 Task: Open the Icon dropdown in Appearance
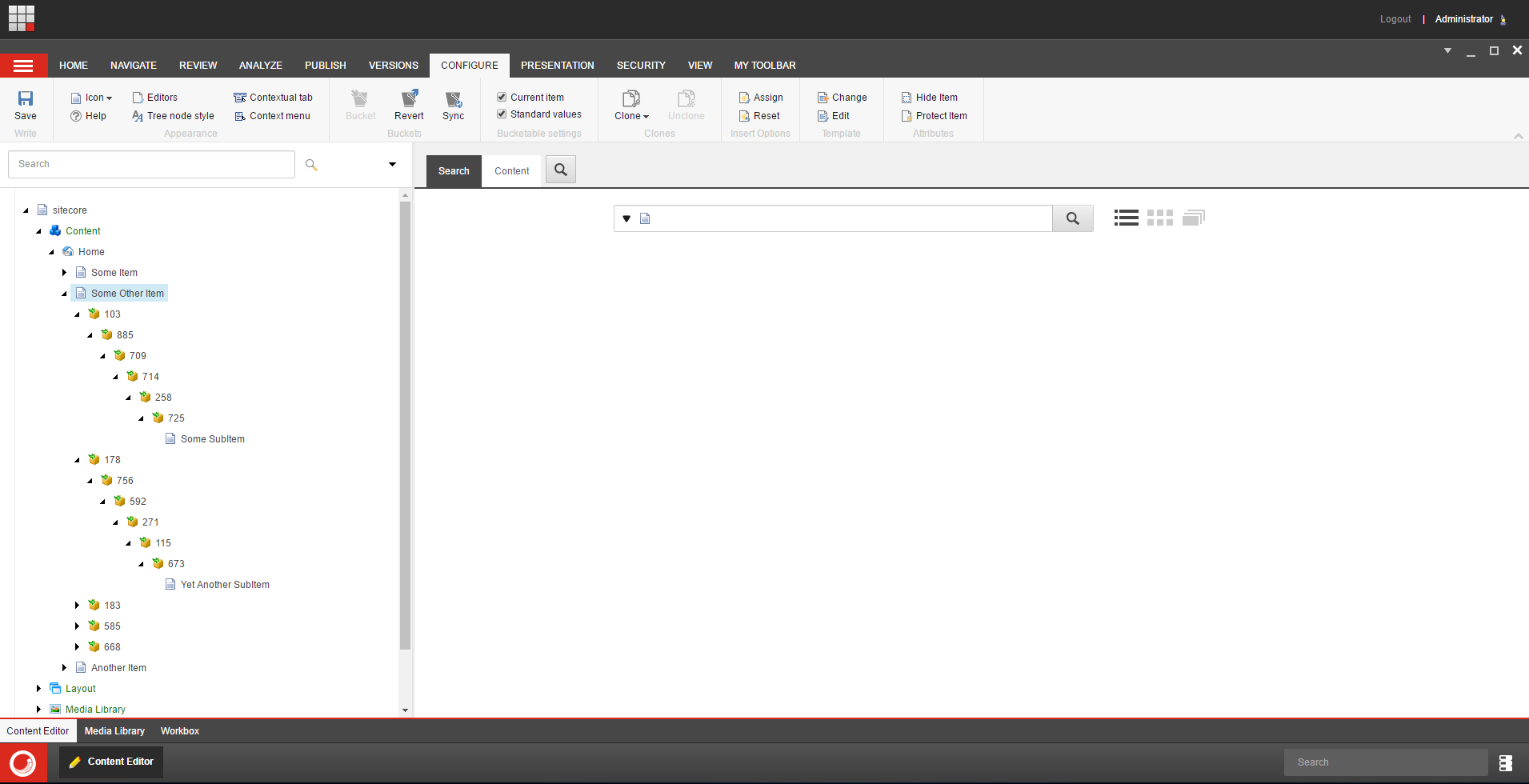[98, 98]
